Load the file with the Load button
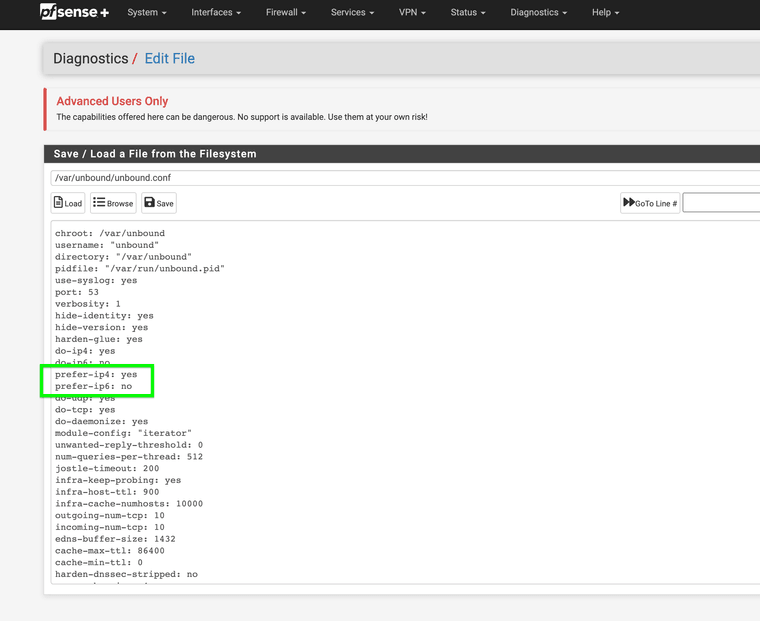 (x=68, y=203)
